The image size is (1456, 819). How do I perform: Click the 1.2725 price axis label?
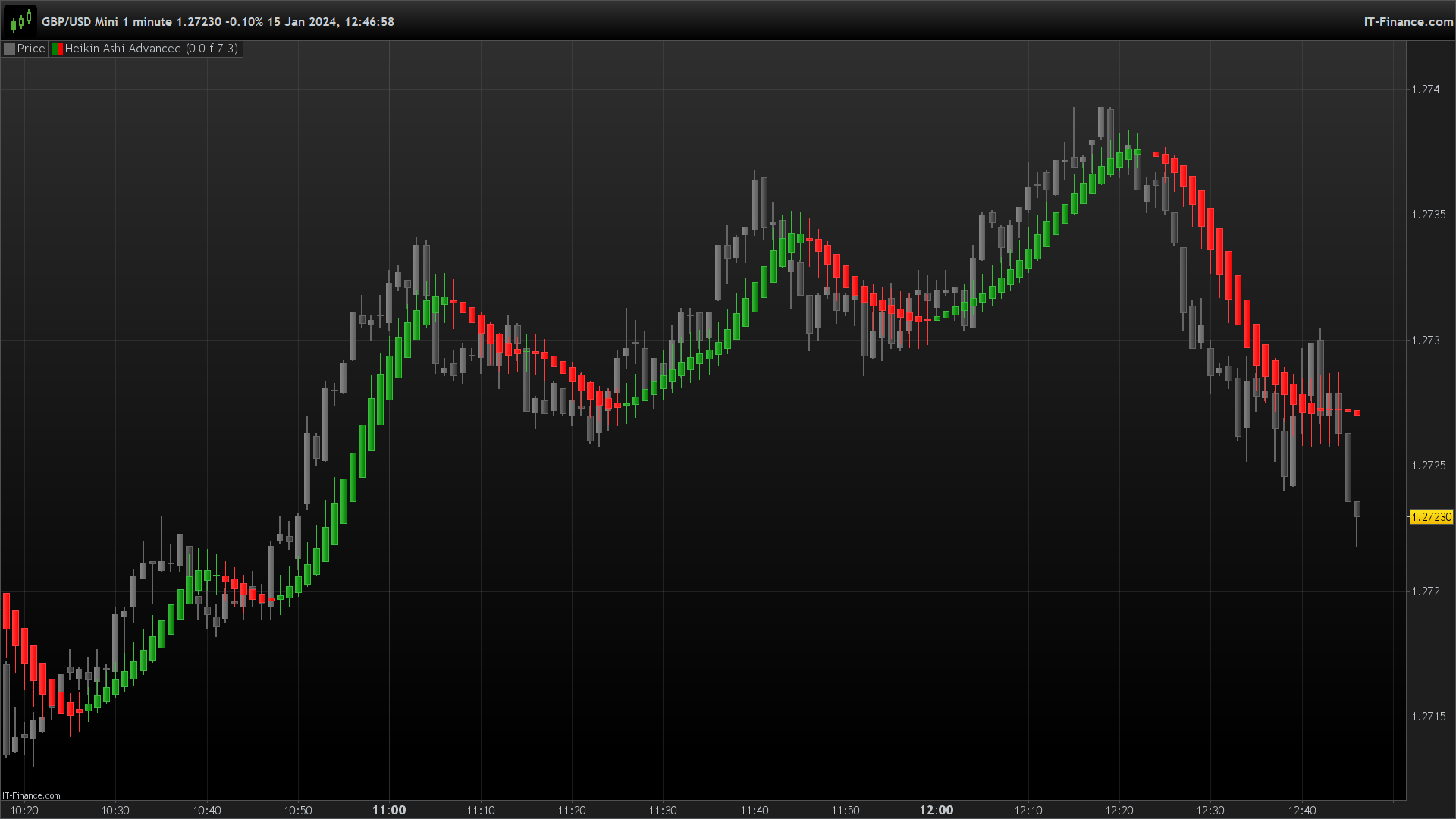tap(1428, 466)
